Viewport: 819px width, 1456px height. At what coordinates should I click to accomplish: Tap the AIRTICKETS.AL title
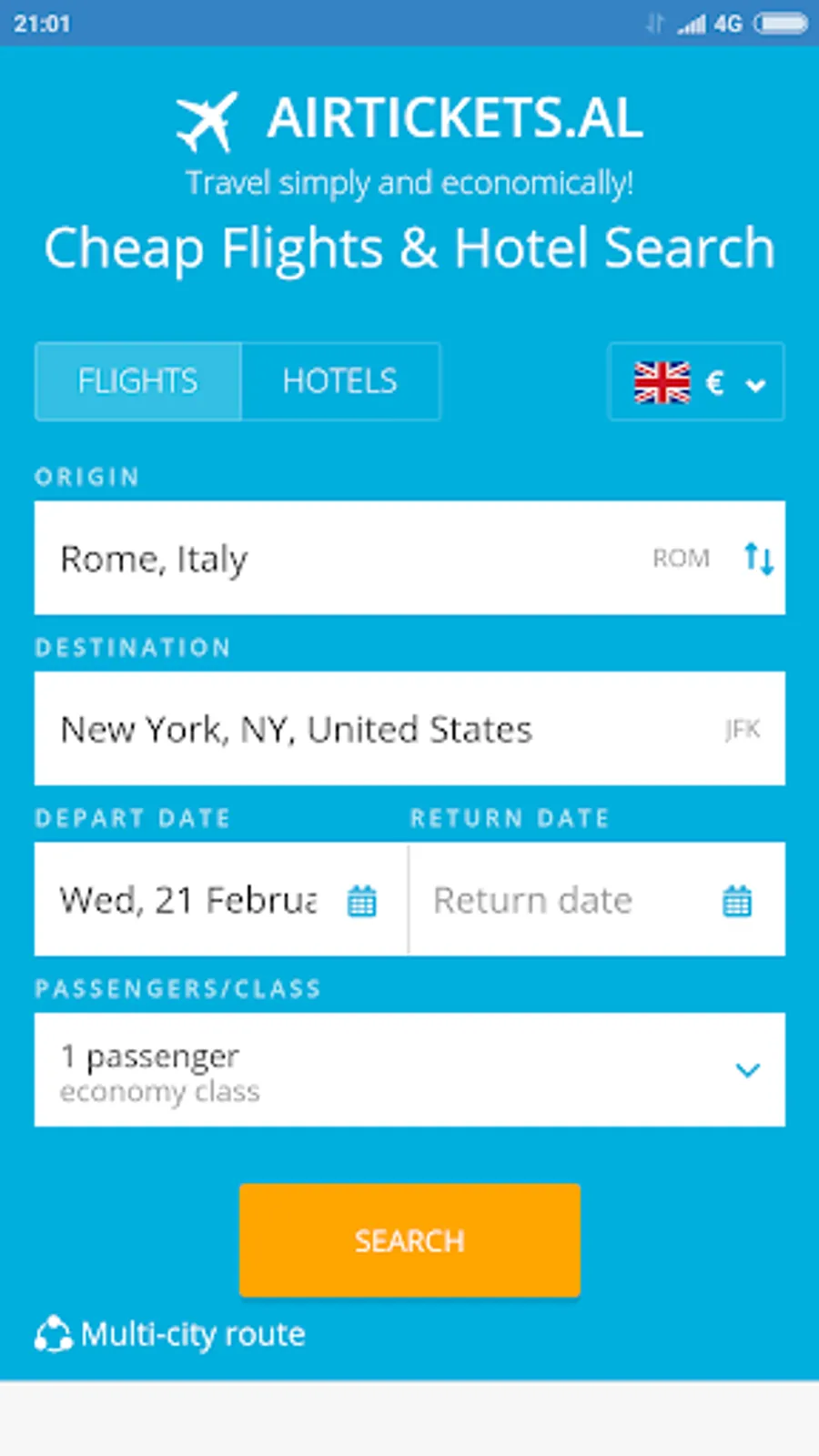454,118
